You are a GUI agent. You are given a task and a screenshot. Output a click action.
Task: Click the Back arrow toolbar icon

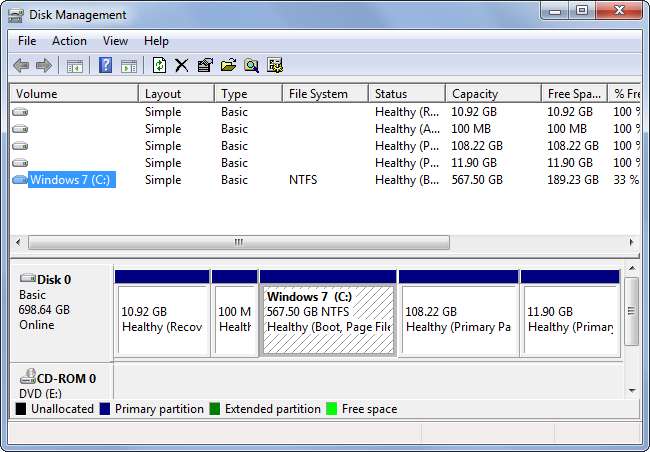point(21,66)
